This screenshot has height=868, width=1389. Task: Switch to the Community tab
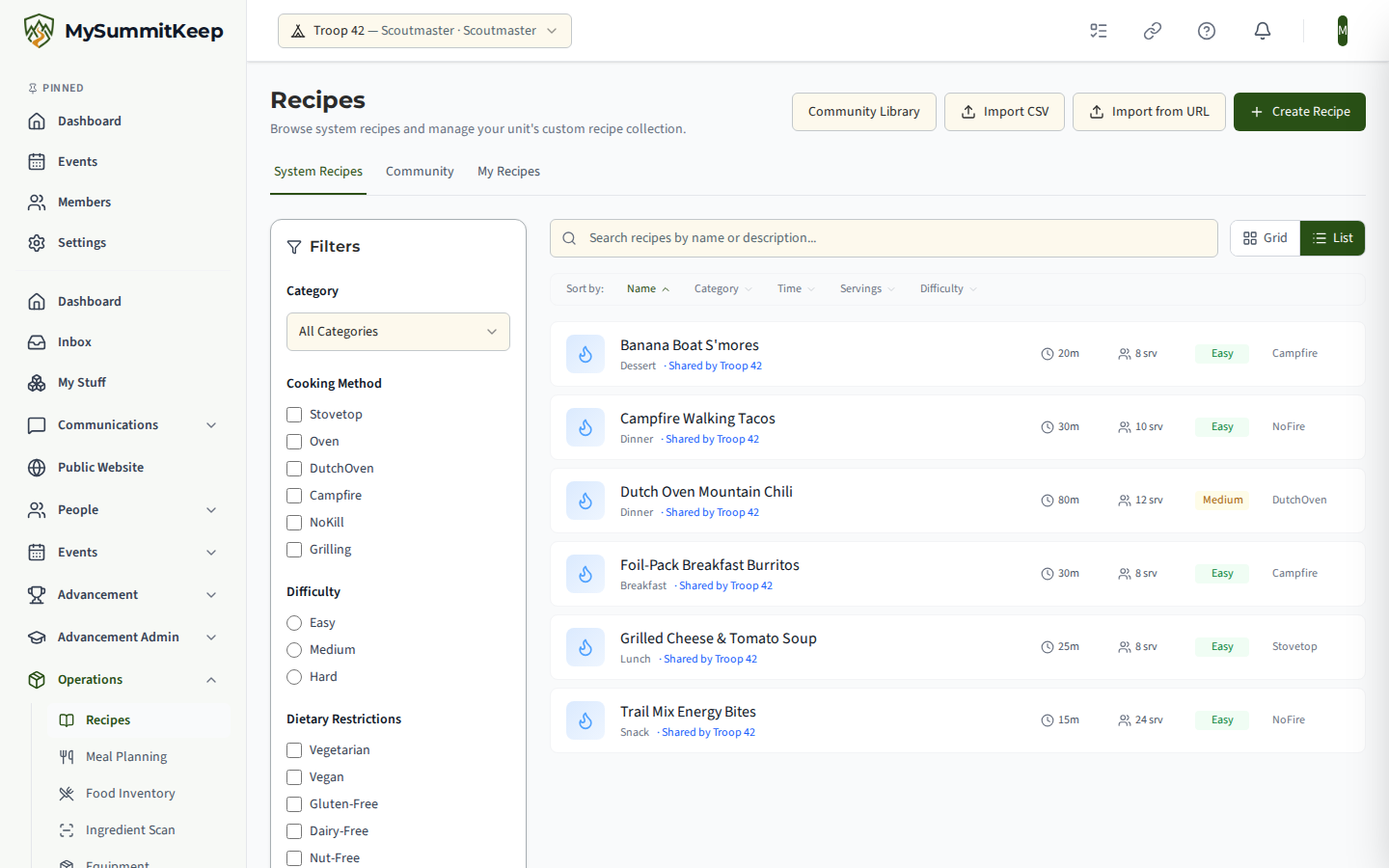(420, 172)
